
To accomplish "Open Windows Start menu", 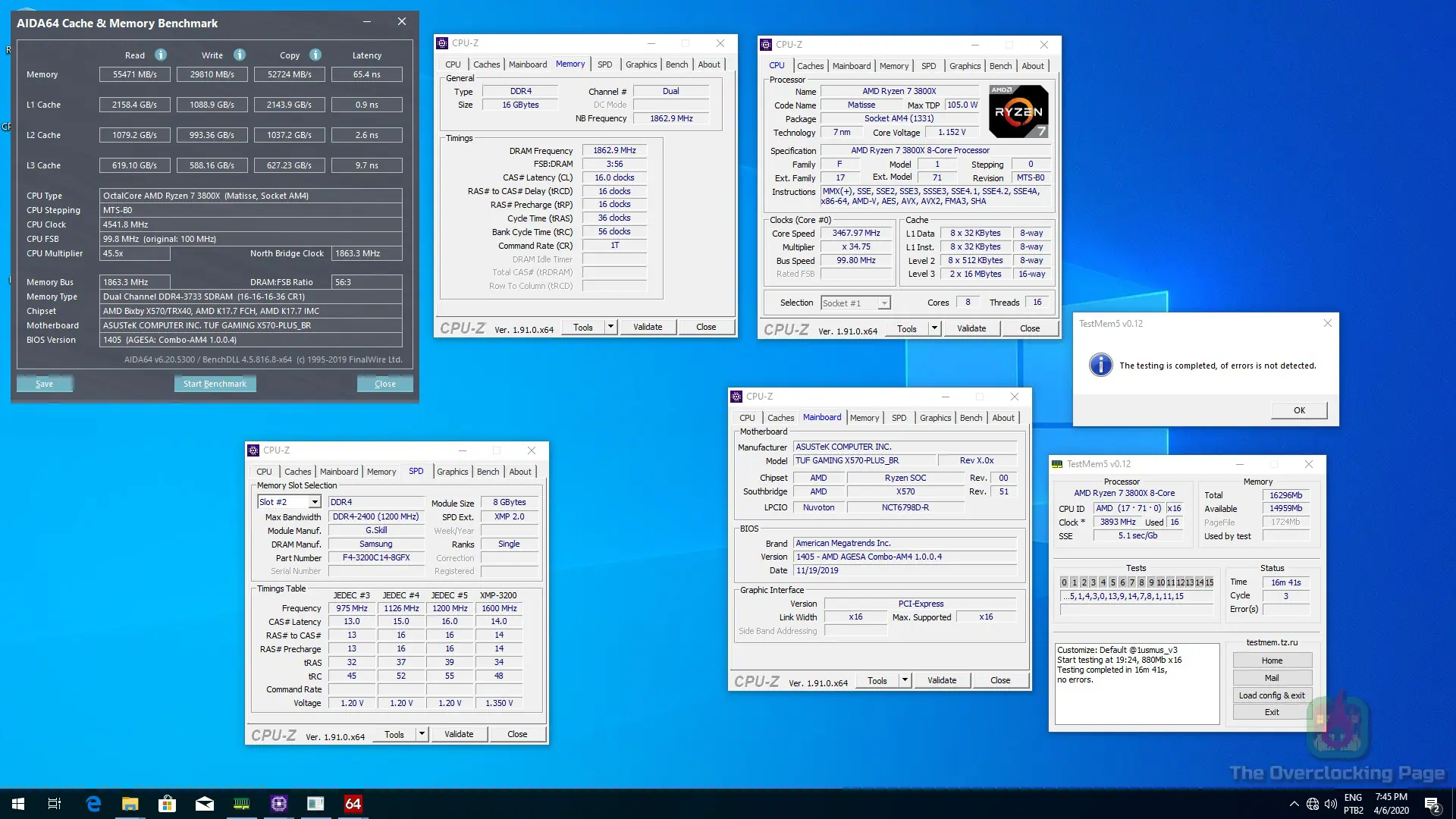I will (18, 804).
